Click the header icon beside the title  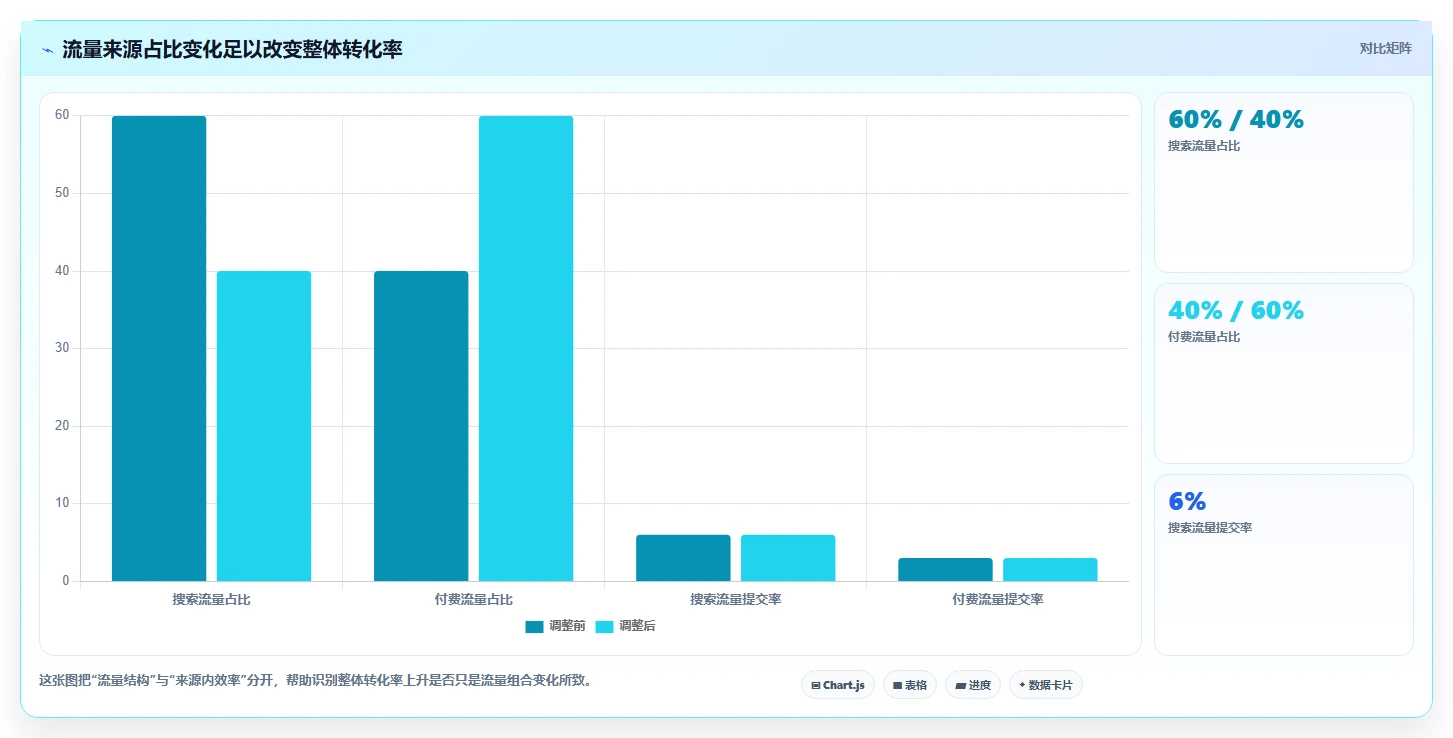click(x=47, y=50)
